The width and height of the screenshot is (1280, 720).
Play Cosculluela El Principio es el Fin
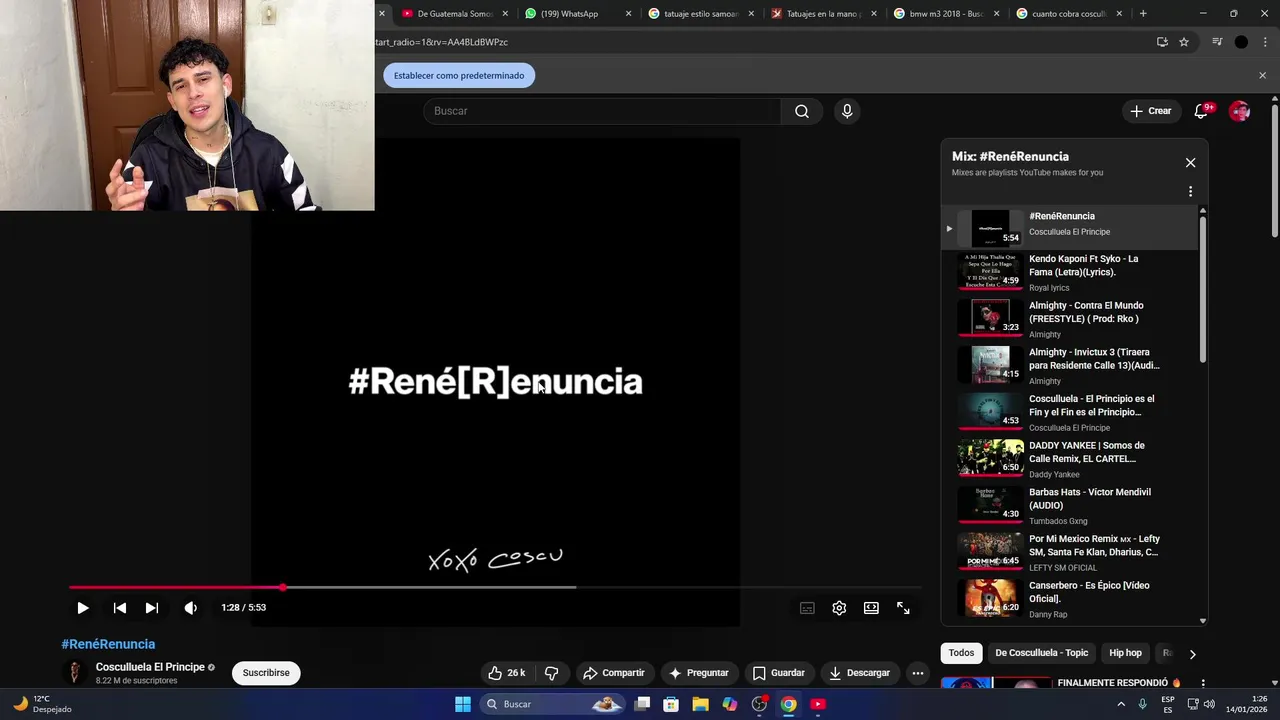click(x=1070, y=412)
